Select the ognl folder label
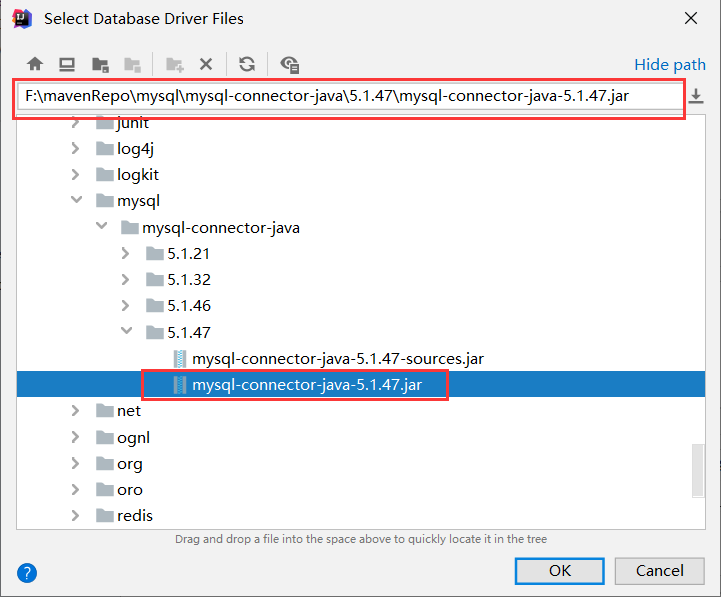 pyautogui.click(x=133, y=438)
